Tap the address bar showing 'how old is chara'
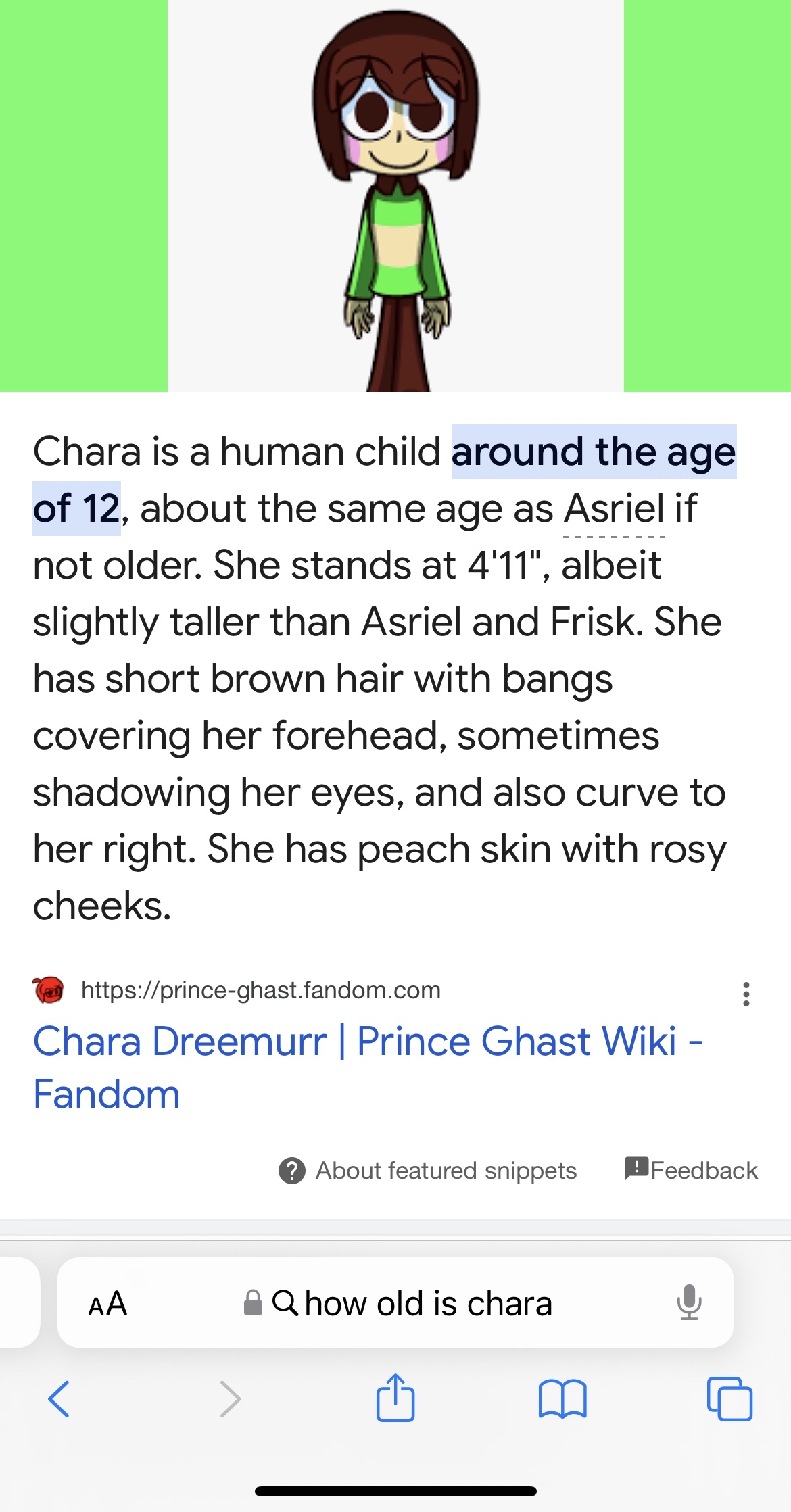The height and width of the screenshot is (1512, 791). point(428,1303)
